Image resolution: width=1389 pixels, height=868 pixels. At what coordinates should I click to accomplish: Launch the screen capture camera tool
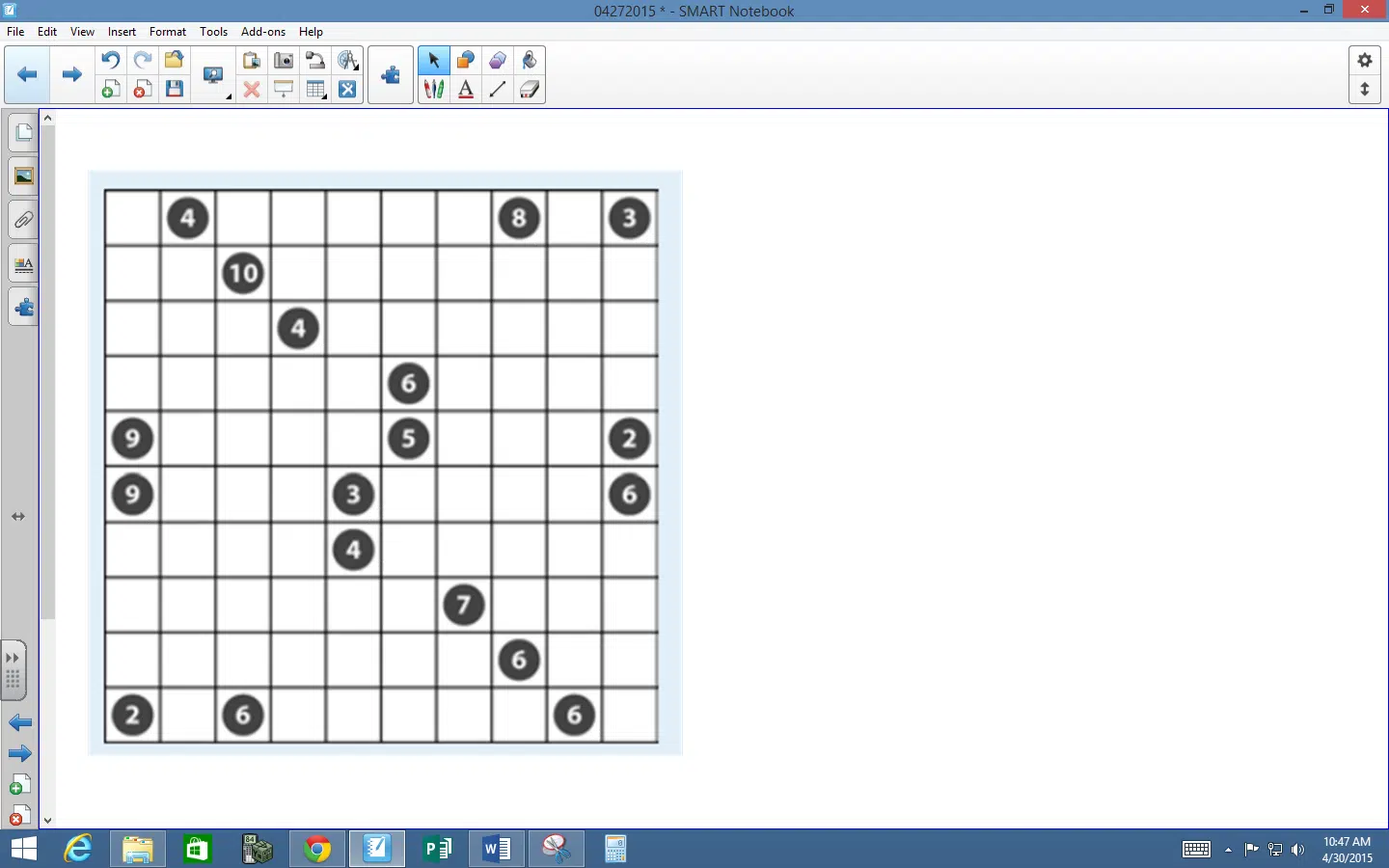click(284, 61)
